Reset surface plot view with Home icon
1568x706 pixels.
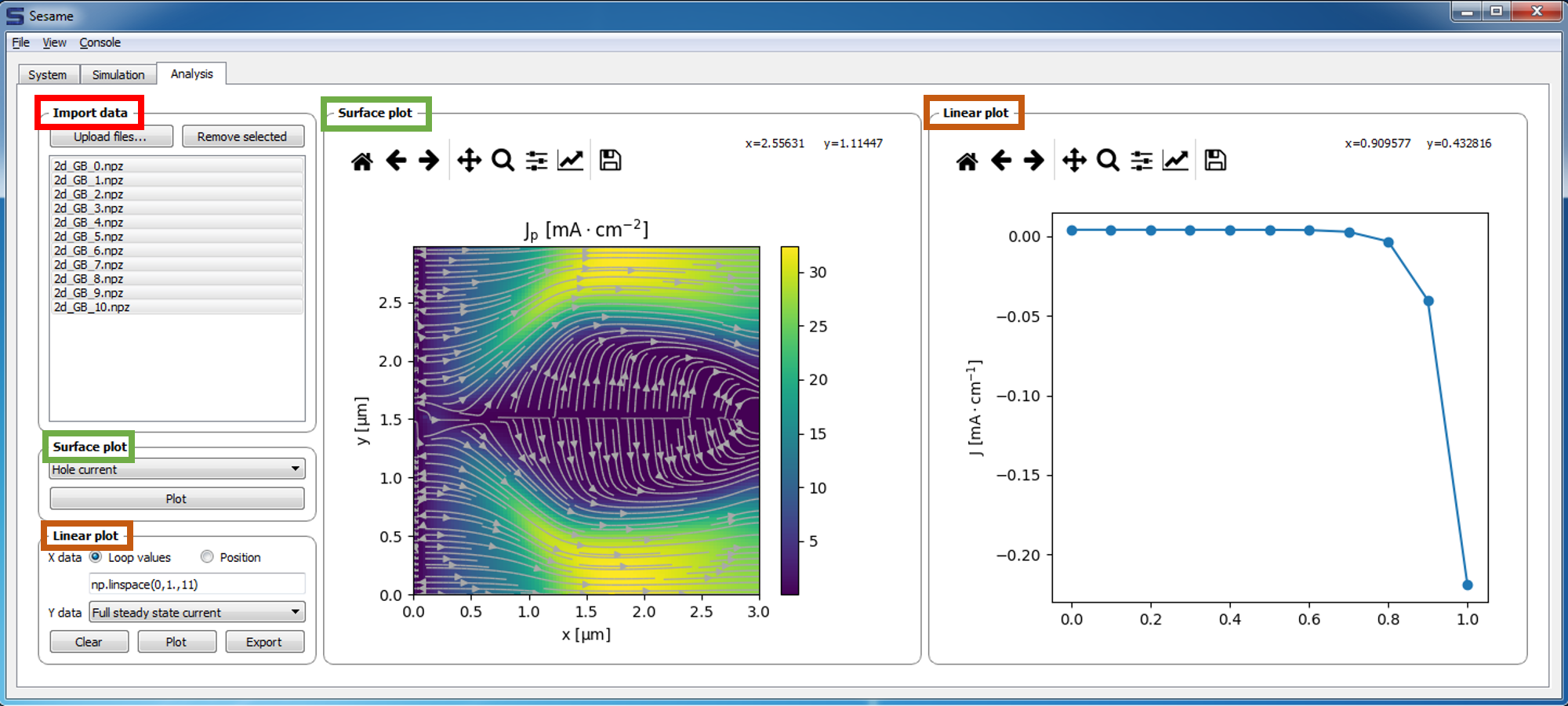point(361,161)
